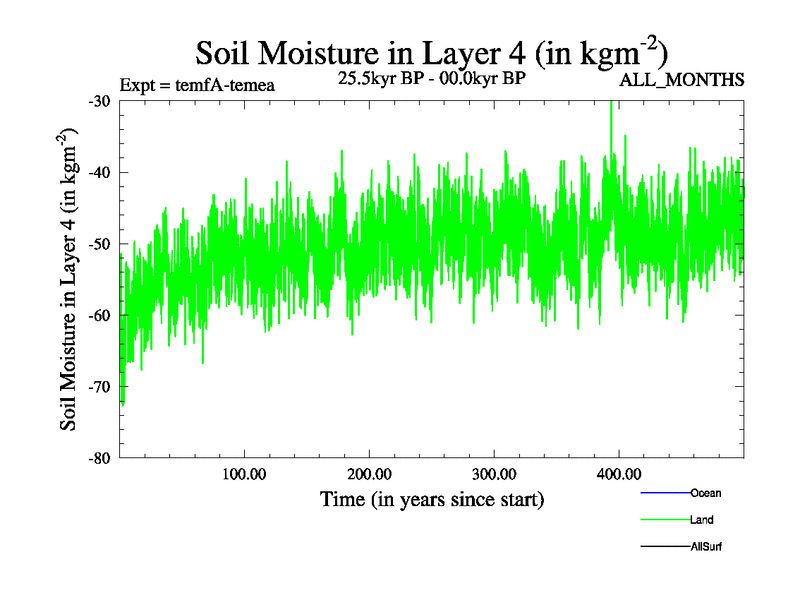The width and height of the screenshot is (800, 600).
Task: Click the -80 y-axis tick label
Action: [99, 458]
